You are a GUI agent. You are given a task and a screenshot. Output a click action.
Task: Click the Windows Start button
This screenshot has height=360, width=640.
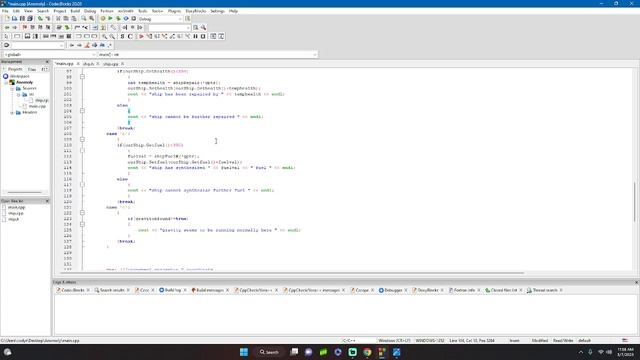click(x=244, y=352)
